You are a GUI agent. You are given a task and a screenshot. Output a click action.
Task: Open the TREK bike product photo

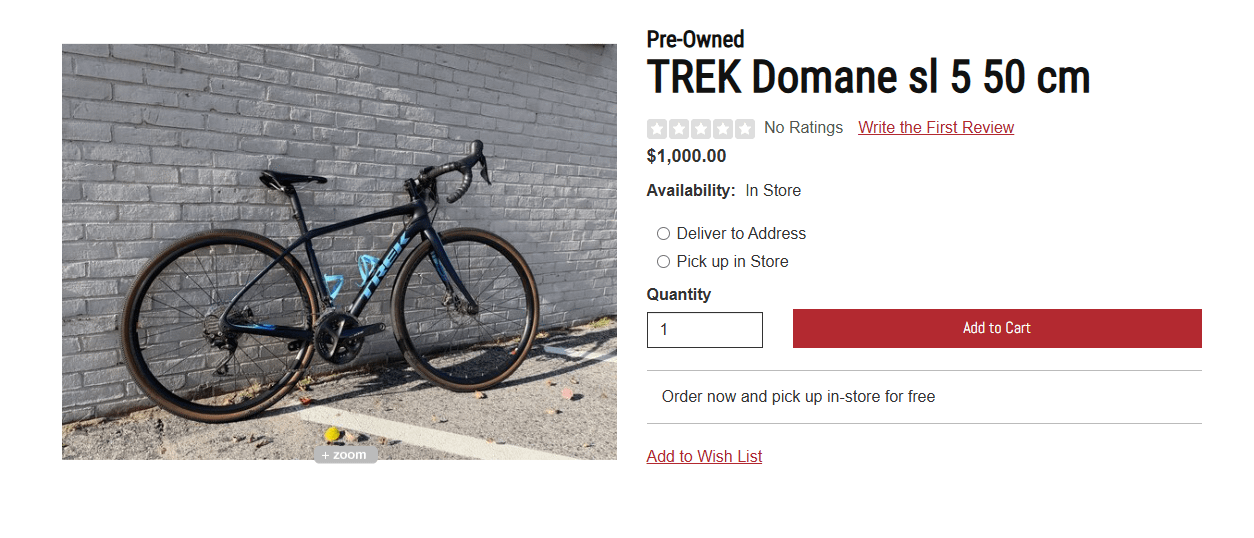[x=339, y=251]
